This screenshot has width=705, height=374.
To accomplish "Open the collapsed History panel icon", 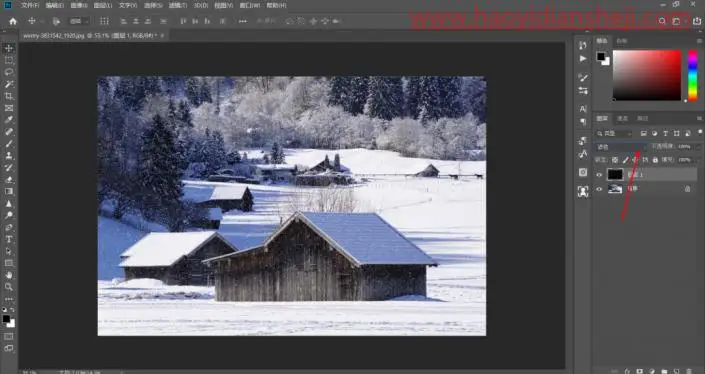I will (583, 45).
